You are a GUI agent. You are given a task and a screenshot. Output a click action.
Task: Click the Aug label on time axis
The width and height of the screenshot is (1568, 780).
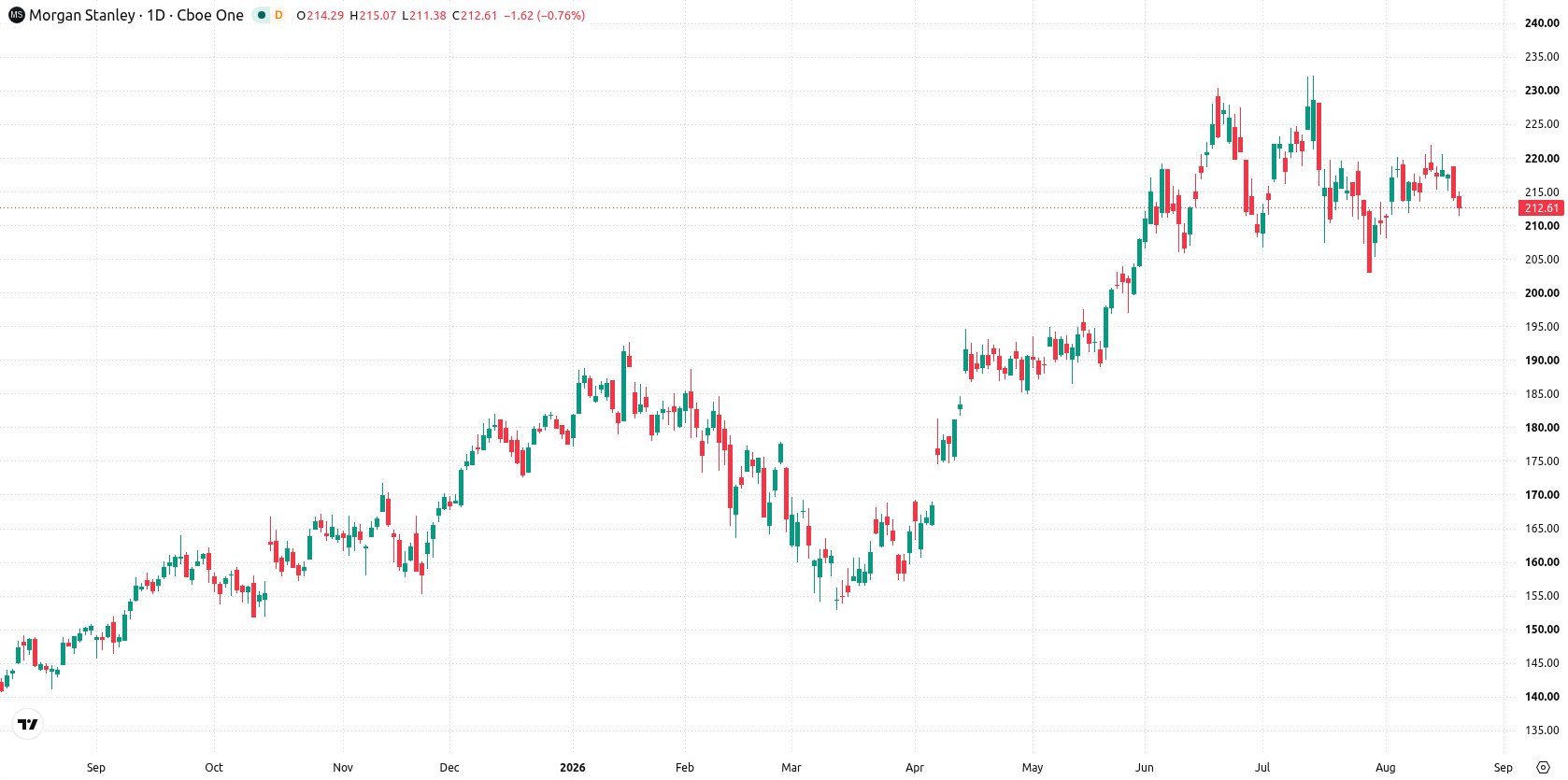click(1386, 768)
